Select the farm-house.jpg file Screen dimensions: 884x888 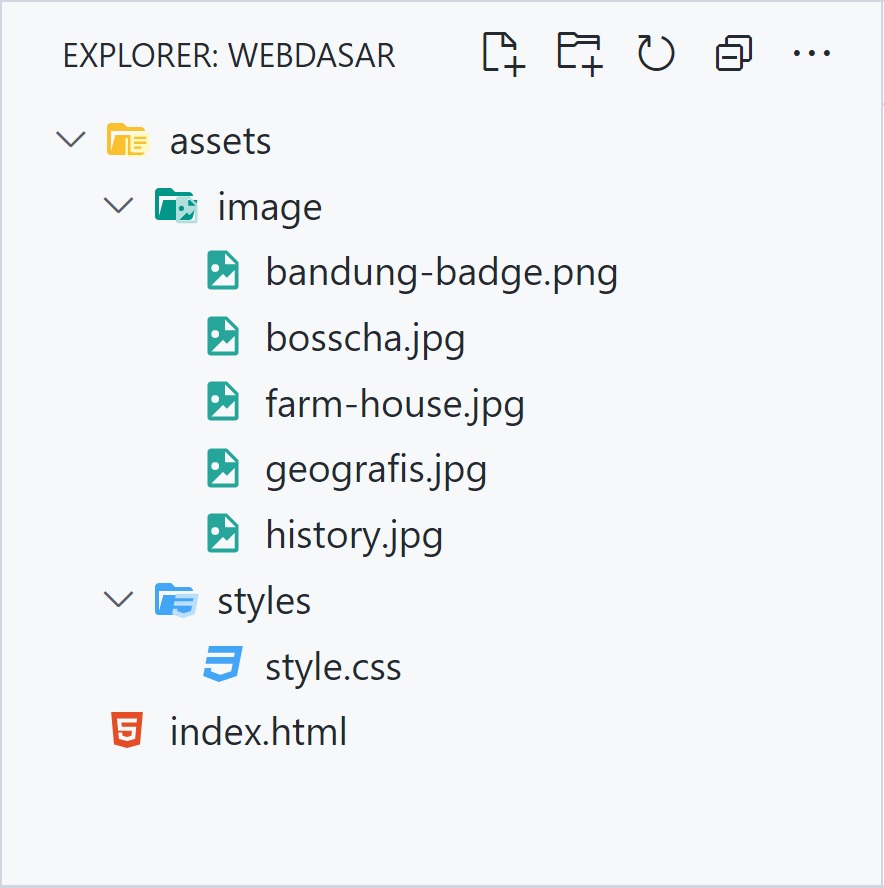click(395, 404)
